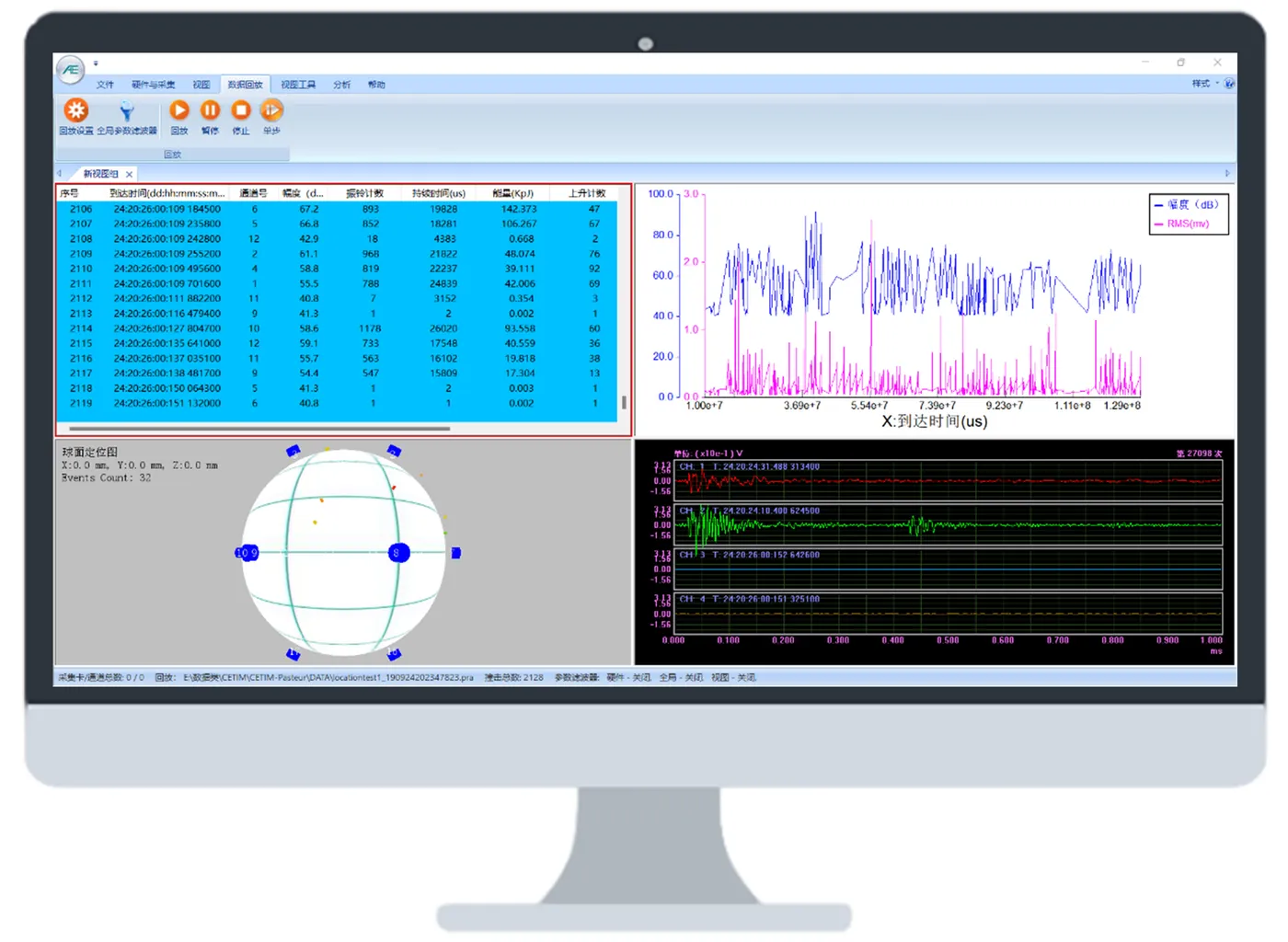Select table row with index 2119
1288x942 pixels.
pyautogui.click(x=338, y=403)
